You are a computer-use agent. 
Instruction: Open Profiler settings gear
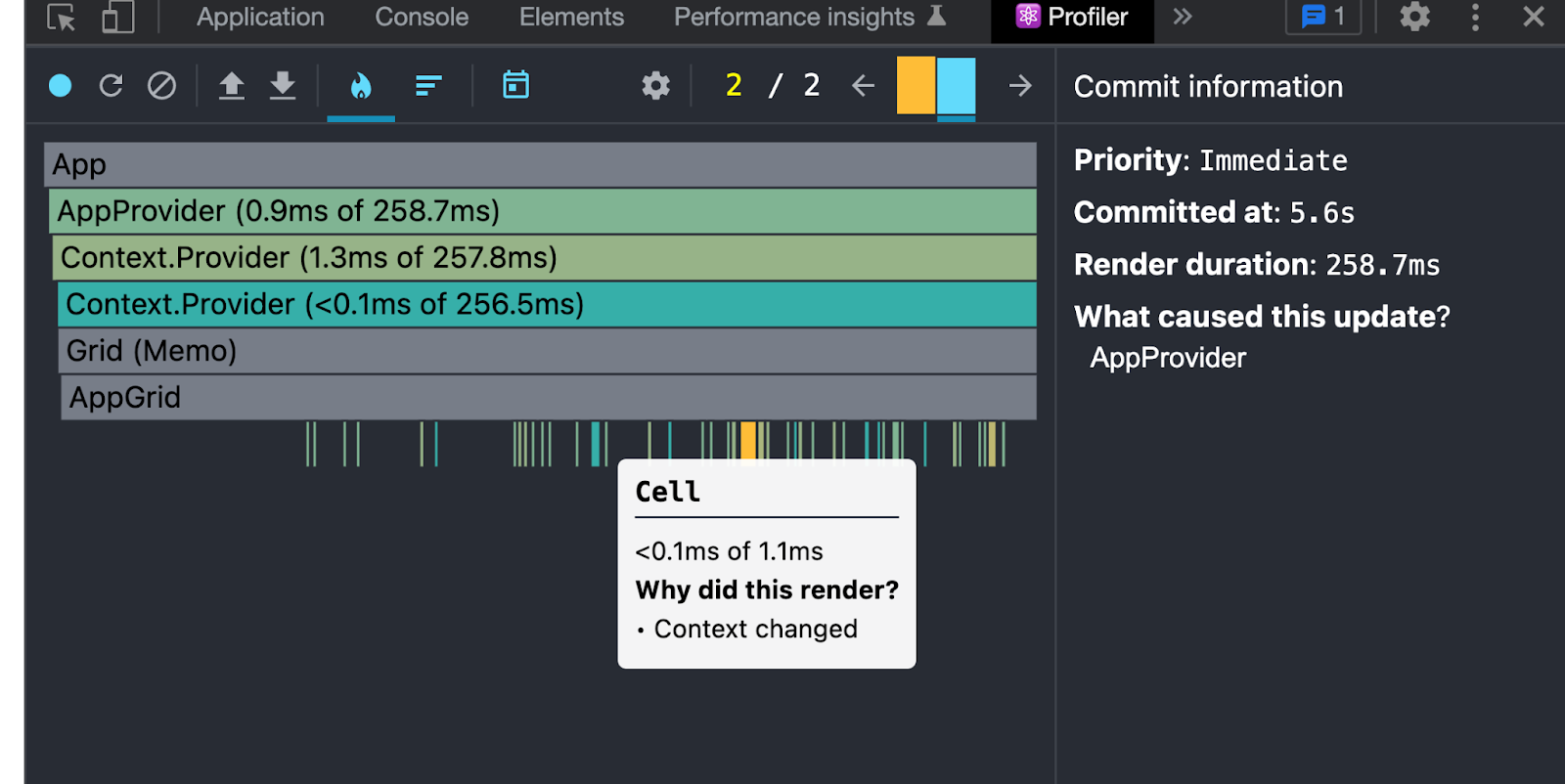[655, 86]
